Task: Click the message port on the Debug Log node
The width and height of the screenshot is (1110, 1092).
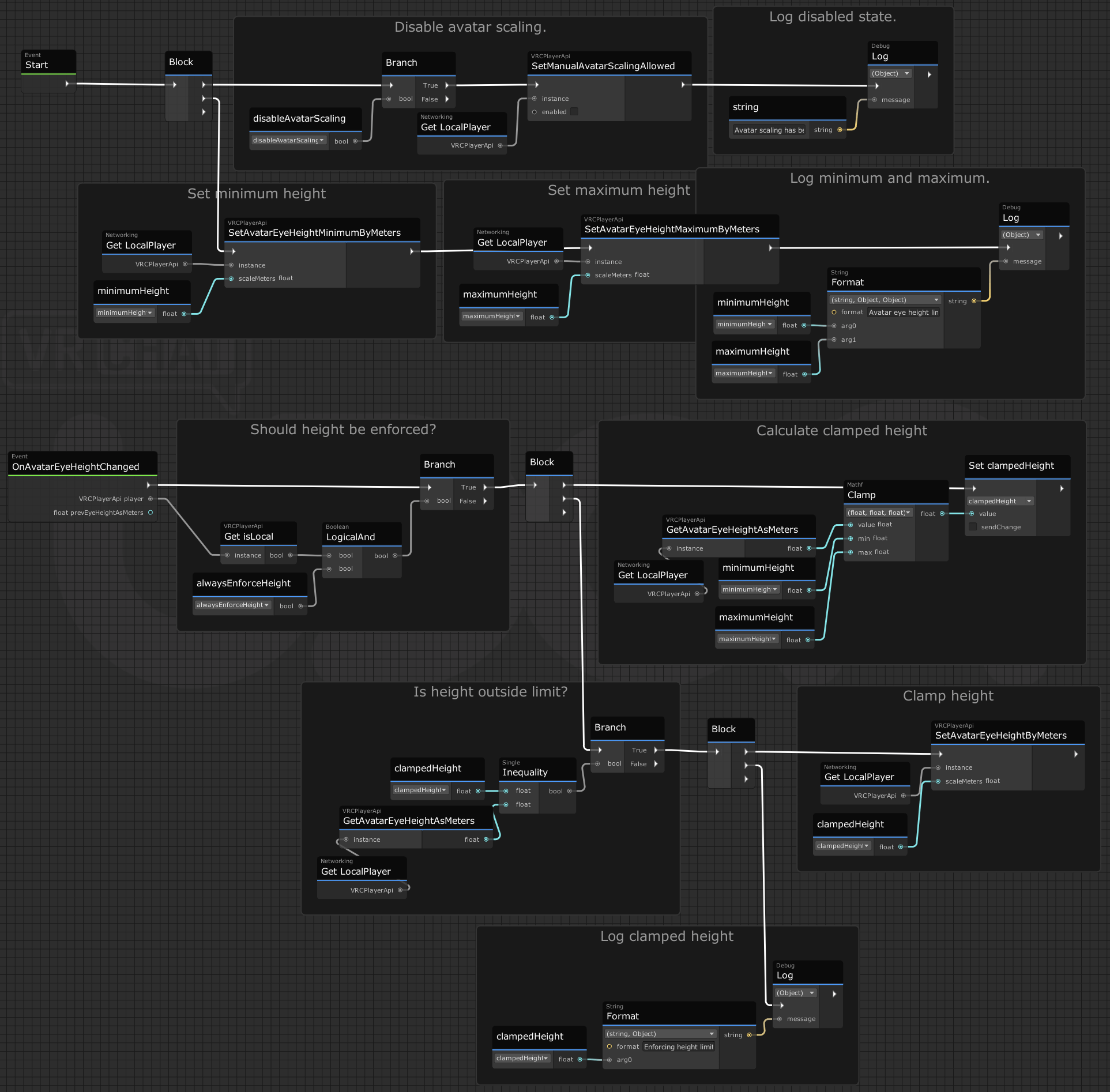Action: [x=875, y=99]
